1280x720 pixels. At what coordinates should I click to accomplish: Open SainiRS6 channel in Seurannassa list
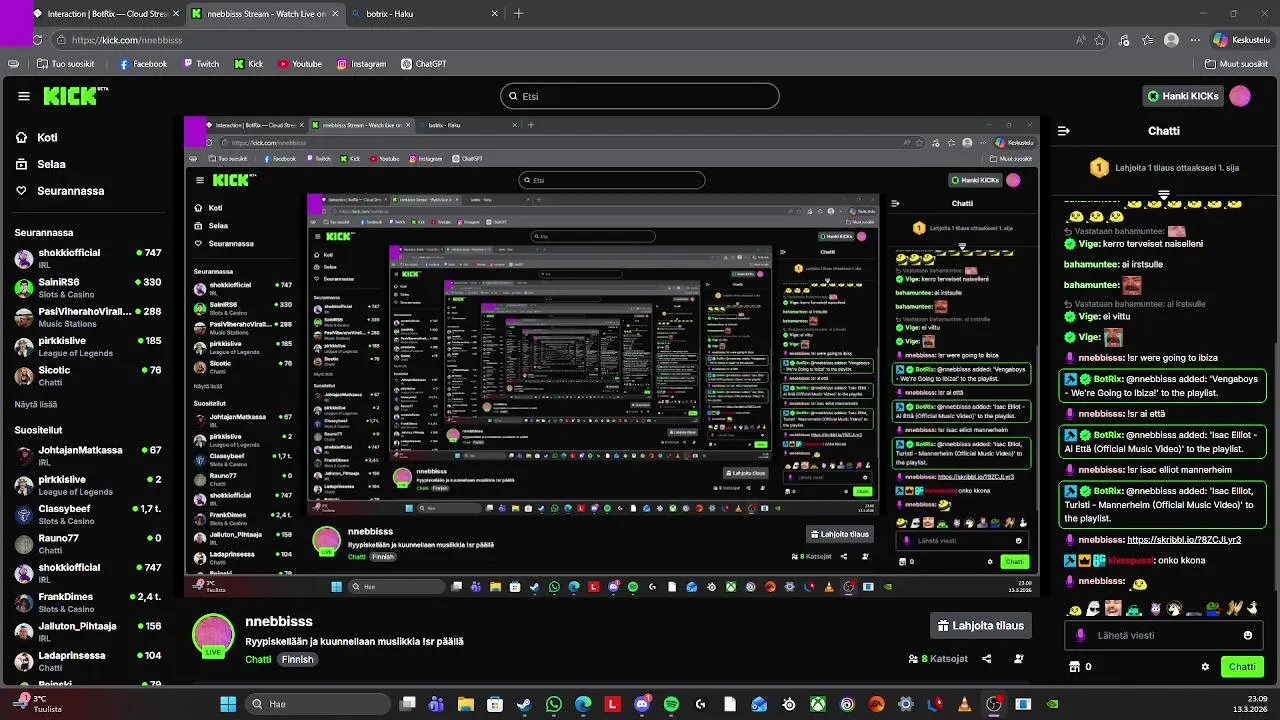pos(88,287)
